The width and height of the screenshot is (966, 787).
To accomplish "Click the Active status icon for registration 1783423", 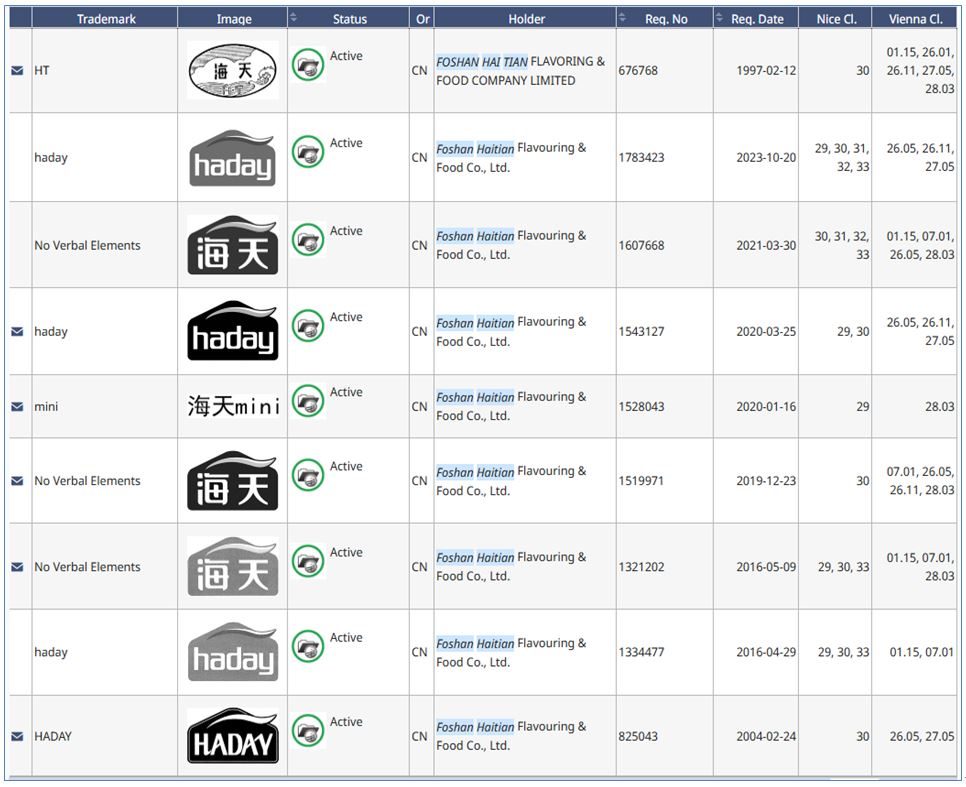I will [308, 152].
